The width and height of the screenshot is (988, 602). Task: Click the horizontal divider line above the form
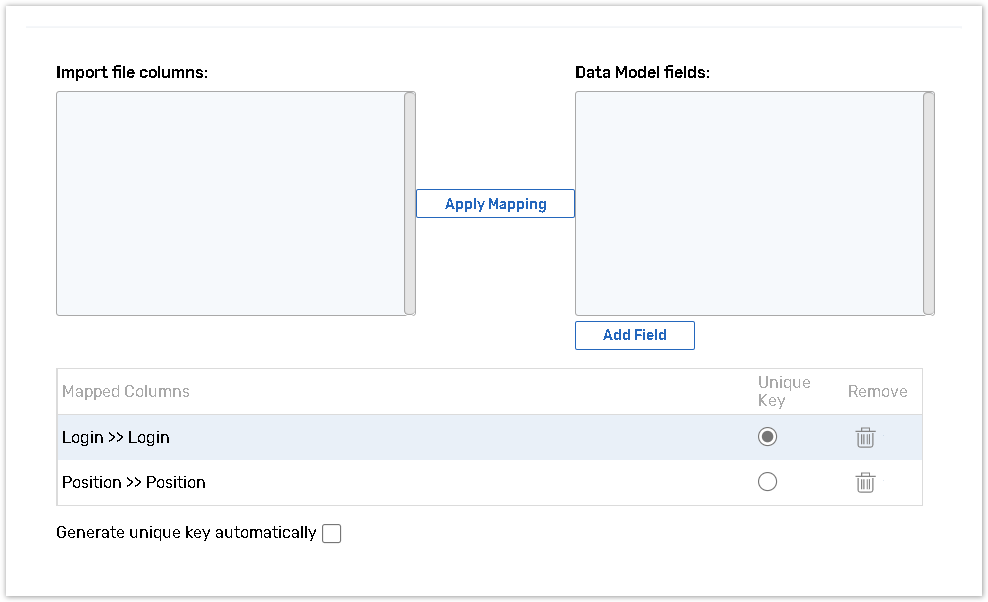coord(494,27)
